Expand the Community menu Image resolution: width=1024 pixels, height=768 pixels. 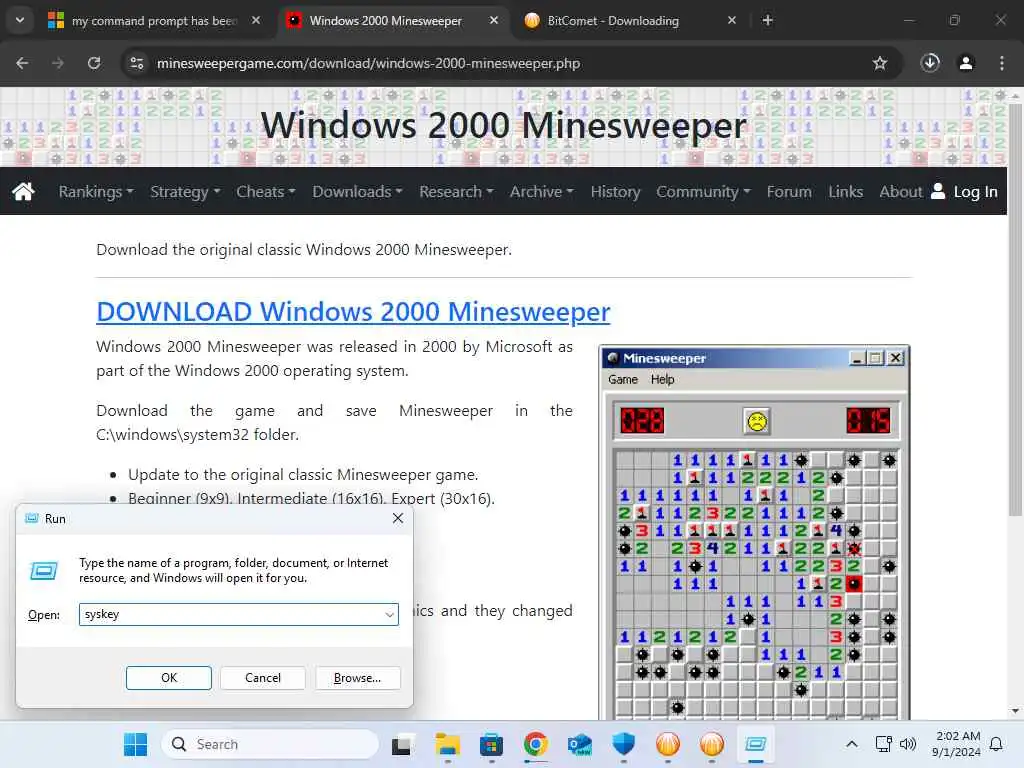(703, 191)
